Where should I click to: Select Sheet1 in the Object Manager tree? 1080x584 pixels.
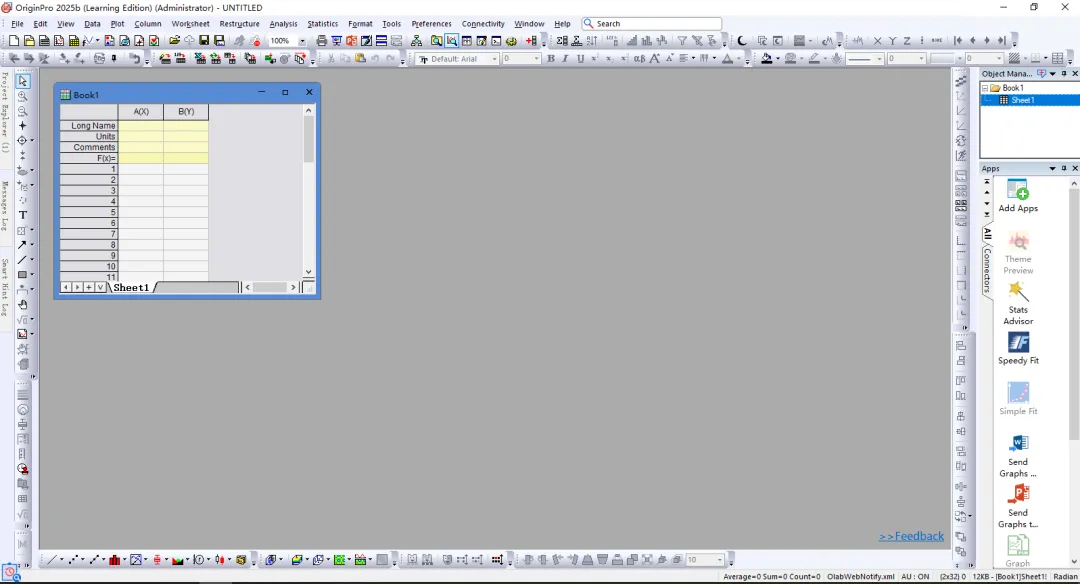(x=1022, y=101)
